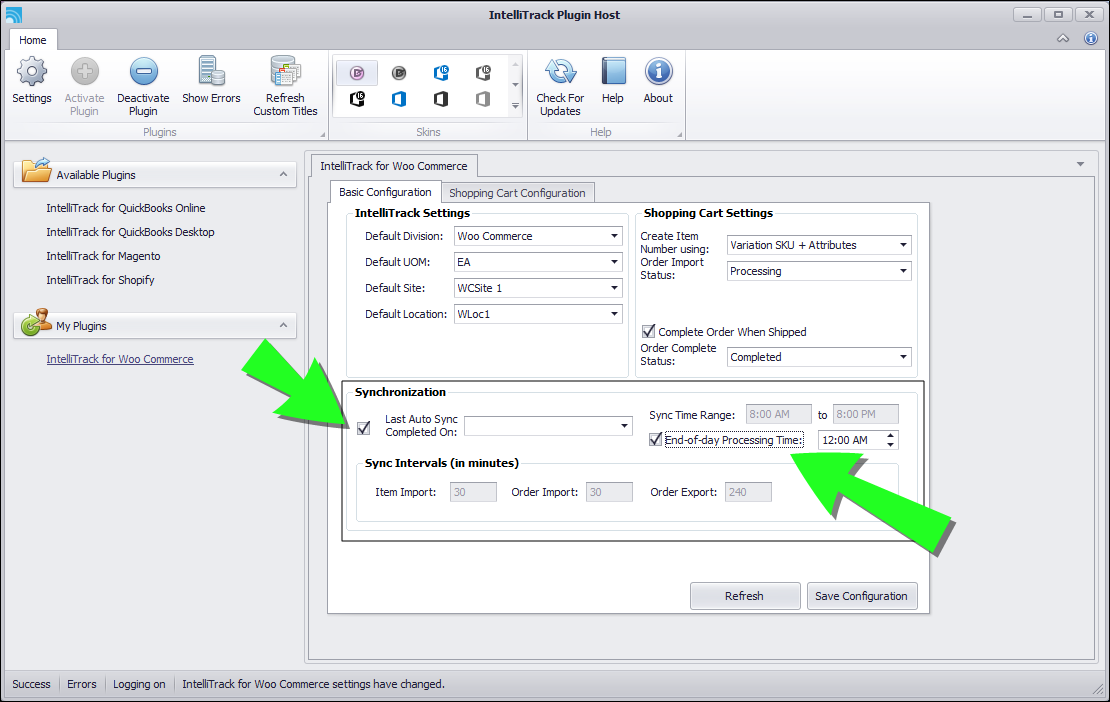1110x702 pixels.
Task: Select IntelliTrack for QuickBooks Online
Action: 126,208
